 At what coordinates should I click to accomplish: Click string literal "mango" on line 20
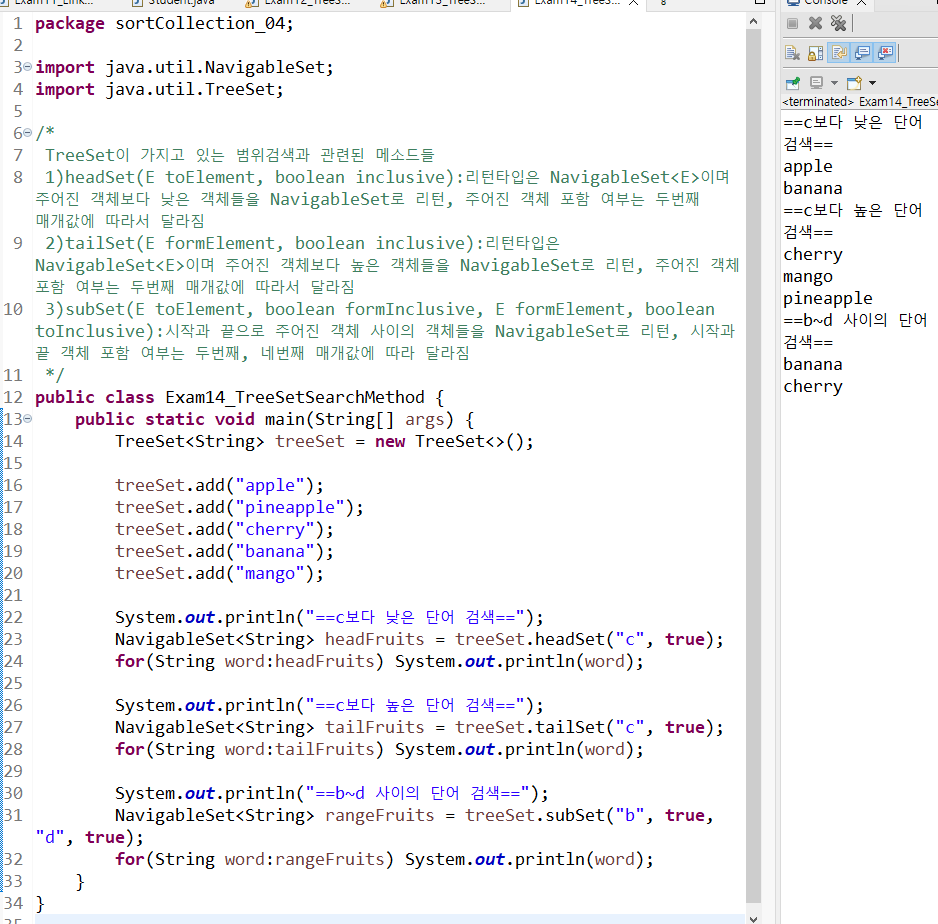point(270,573)
